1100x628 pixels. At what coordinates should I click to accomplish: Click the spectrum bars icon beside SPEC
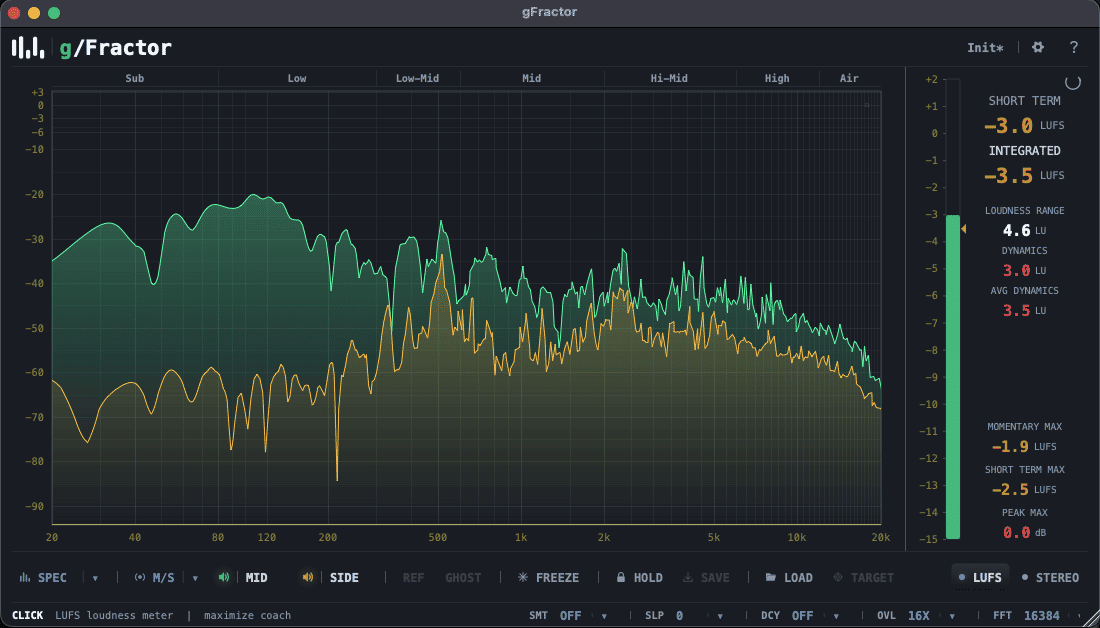point(25,577)
